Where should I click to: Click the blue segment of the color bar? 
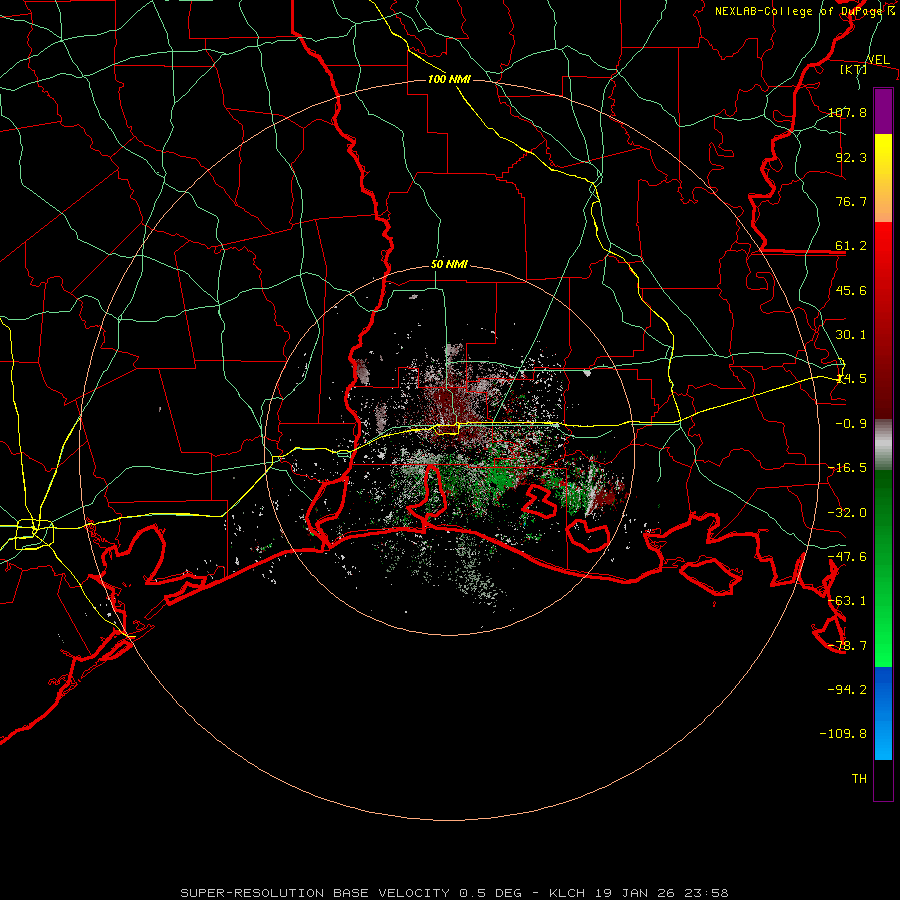pyautogui.click(x=883, y=713)
